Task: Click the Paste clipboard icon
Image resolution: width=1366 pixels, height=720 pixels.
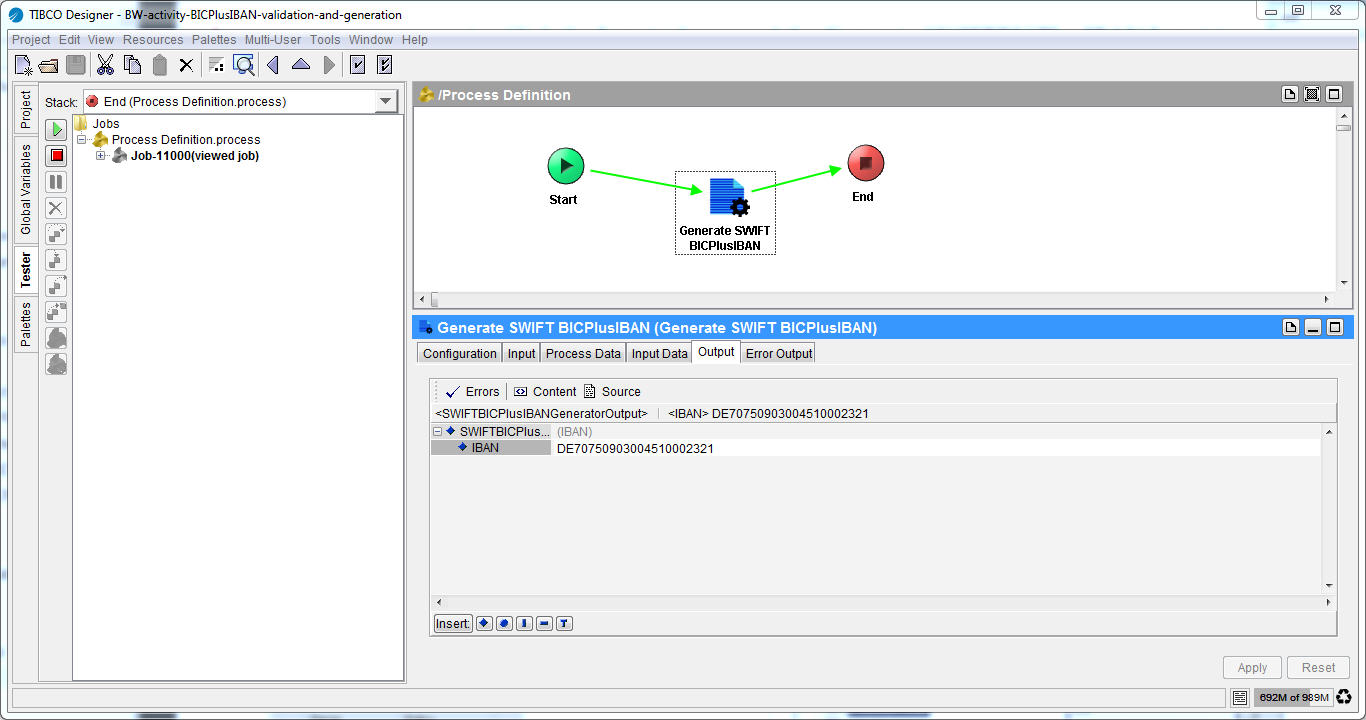Action: [159, 65]
